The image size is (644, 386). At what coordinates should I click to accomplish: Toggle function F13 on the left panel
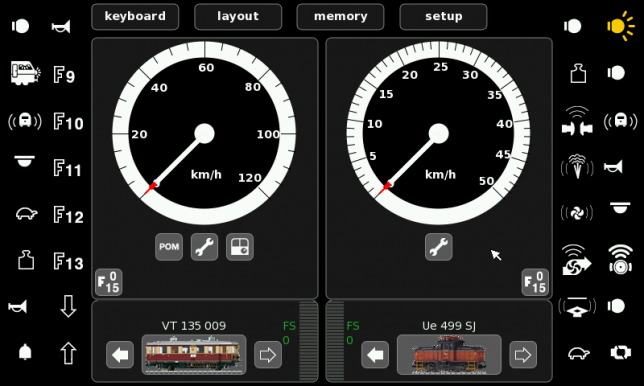68,262
